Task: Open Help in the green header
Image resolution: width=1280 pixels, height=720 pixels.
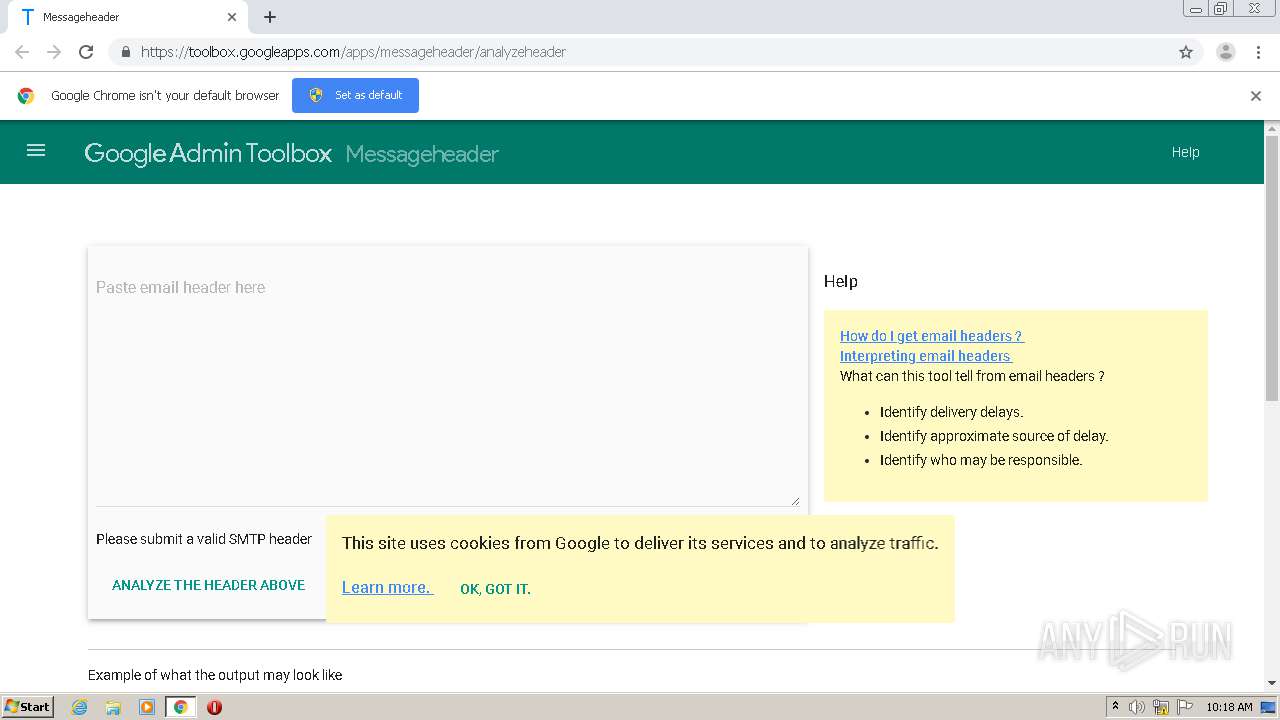Action: click(1185, 152)
